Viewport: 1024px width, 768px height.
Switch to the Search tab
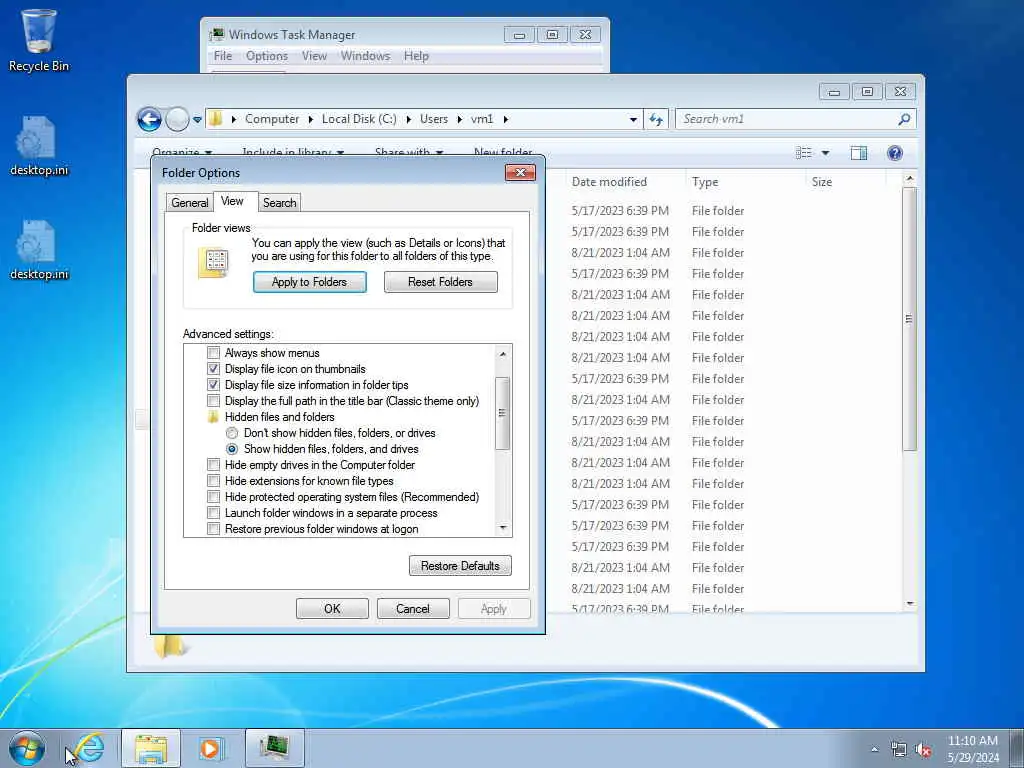[280, 202]
